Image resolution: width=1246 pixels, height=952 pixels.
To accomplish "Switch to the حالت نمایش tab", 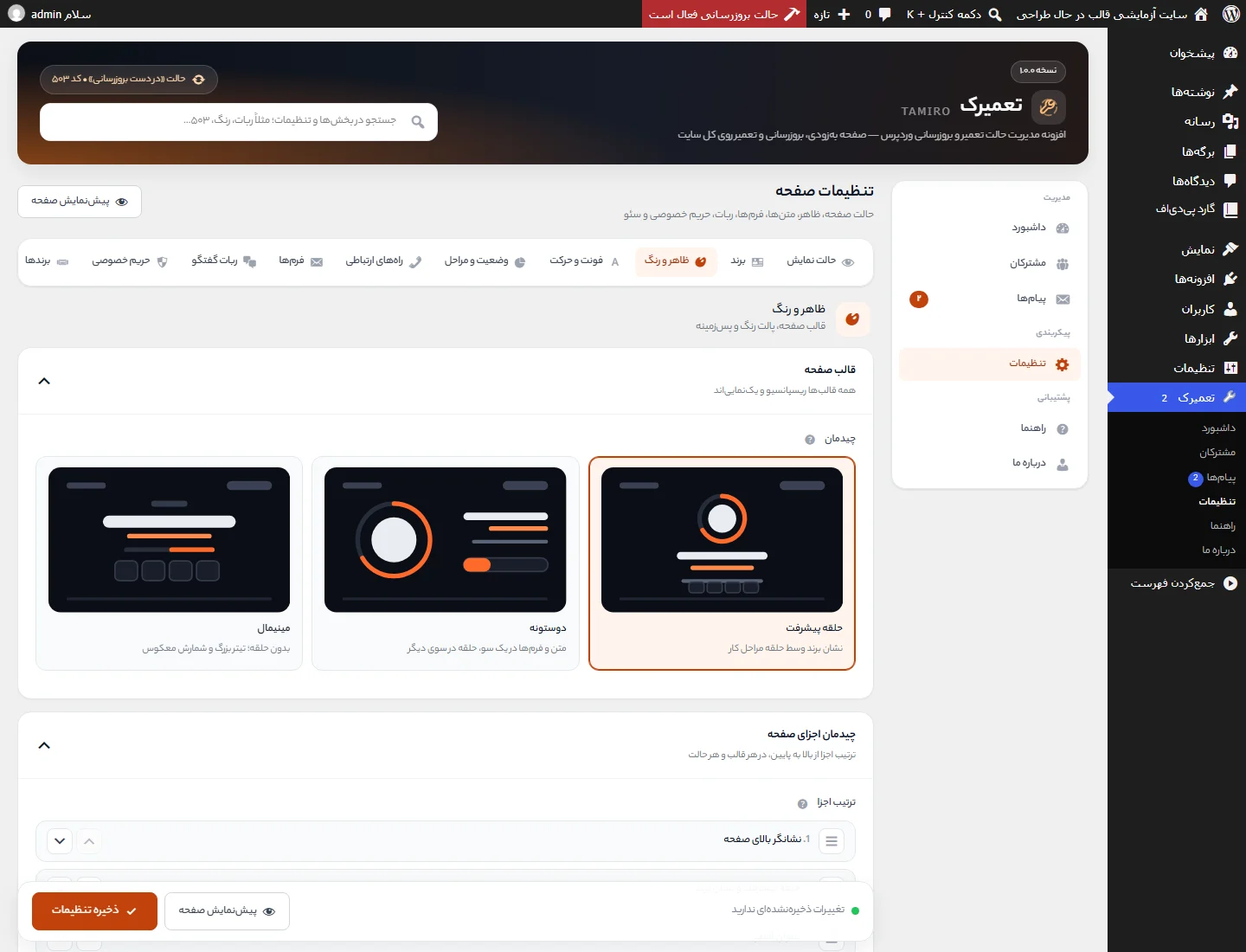I will pyautogui.click(x=820, y=261).
